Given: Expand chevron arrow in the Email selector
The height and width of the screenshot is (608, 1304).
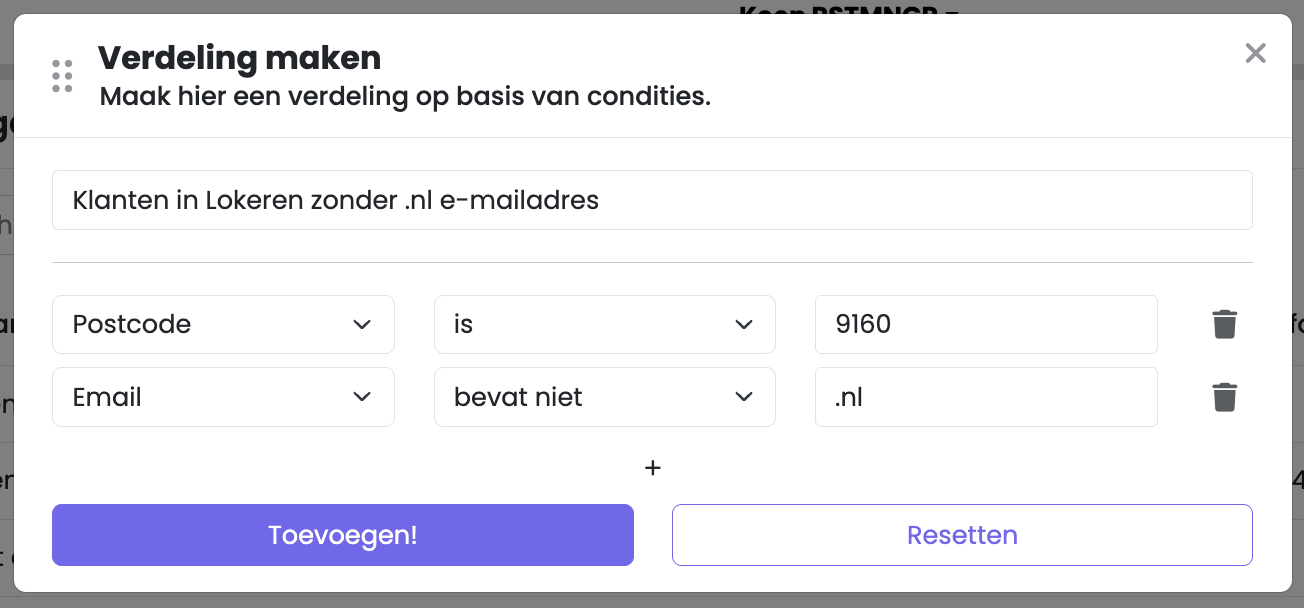Looking at the screenshot, I should 362,397.
